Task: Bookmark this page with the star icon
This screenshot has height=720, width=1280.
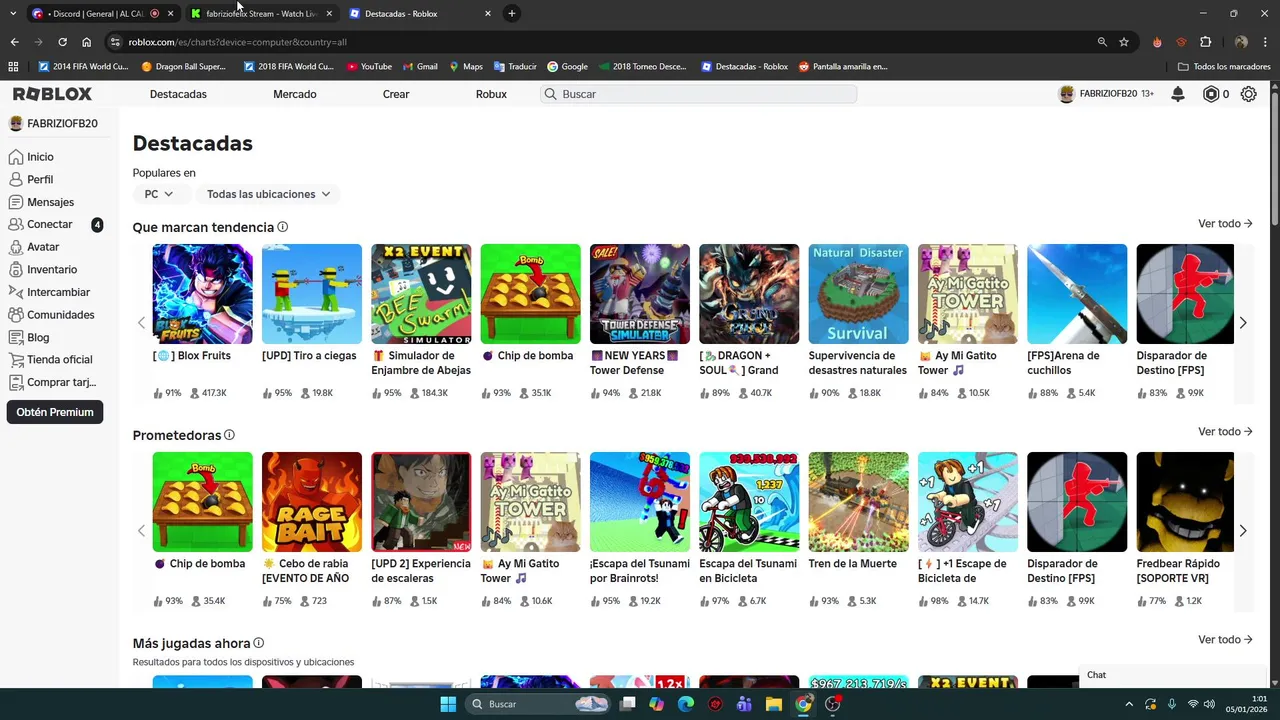Action: 1124,42
